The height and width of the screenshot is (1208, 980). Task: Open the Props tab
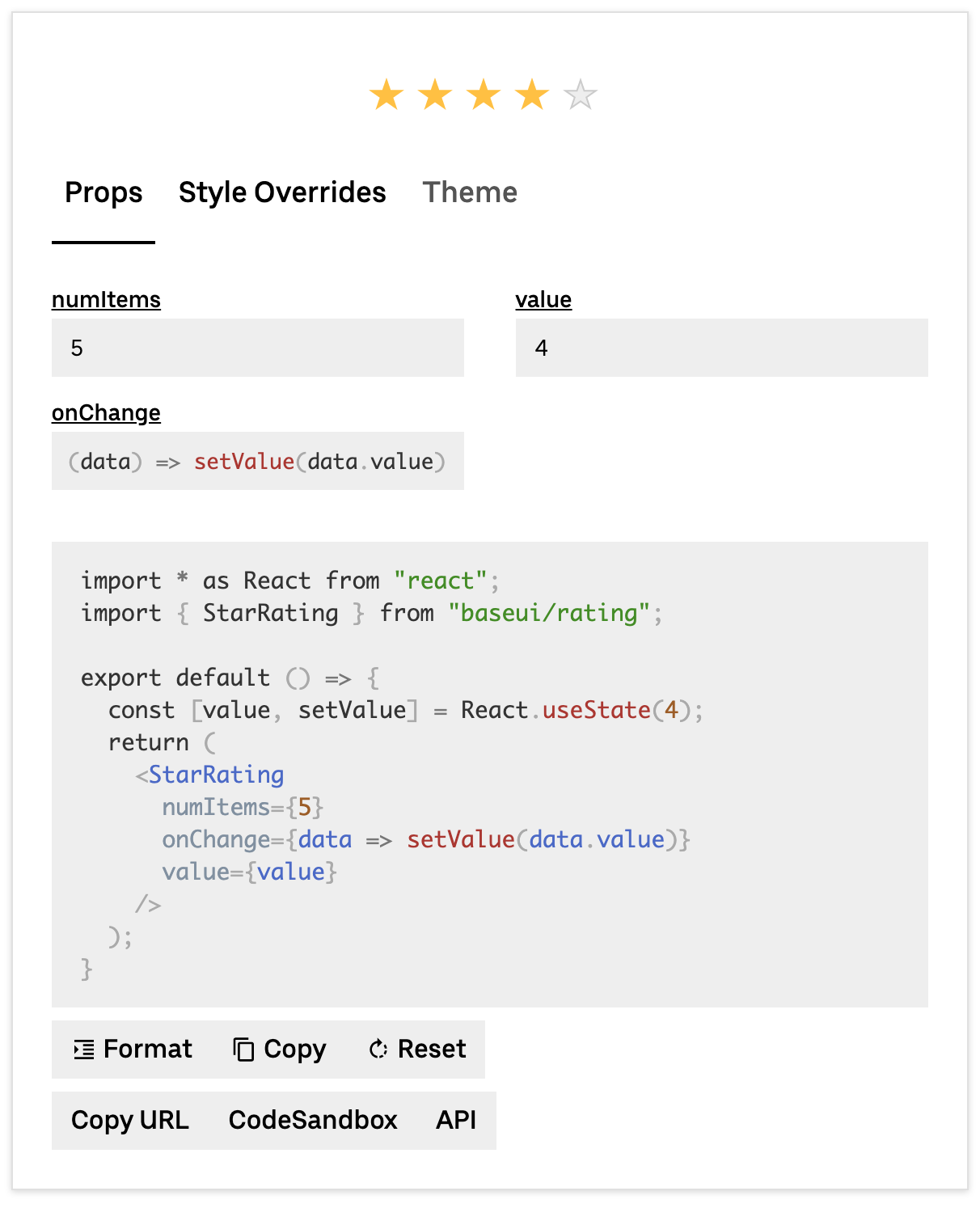(103, 192)
